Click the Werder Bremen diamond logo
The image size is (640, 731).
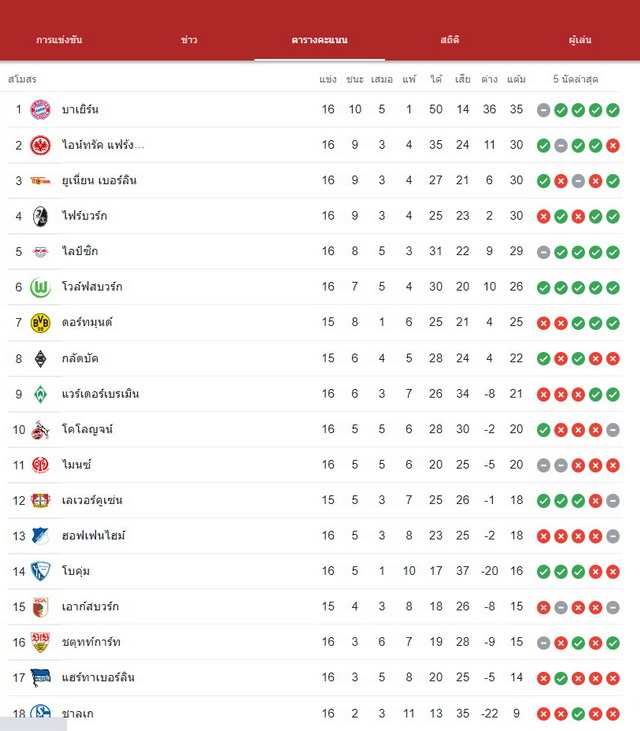(x=40, y=394)
